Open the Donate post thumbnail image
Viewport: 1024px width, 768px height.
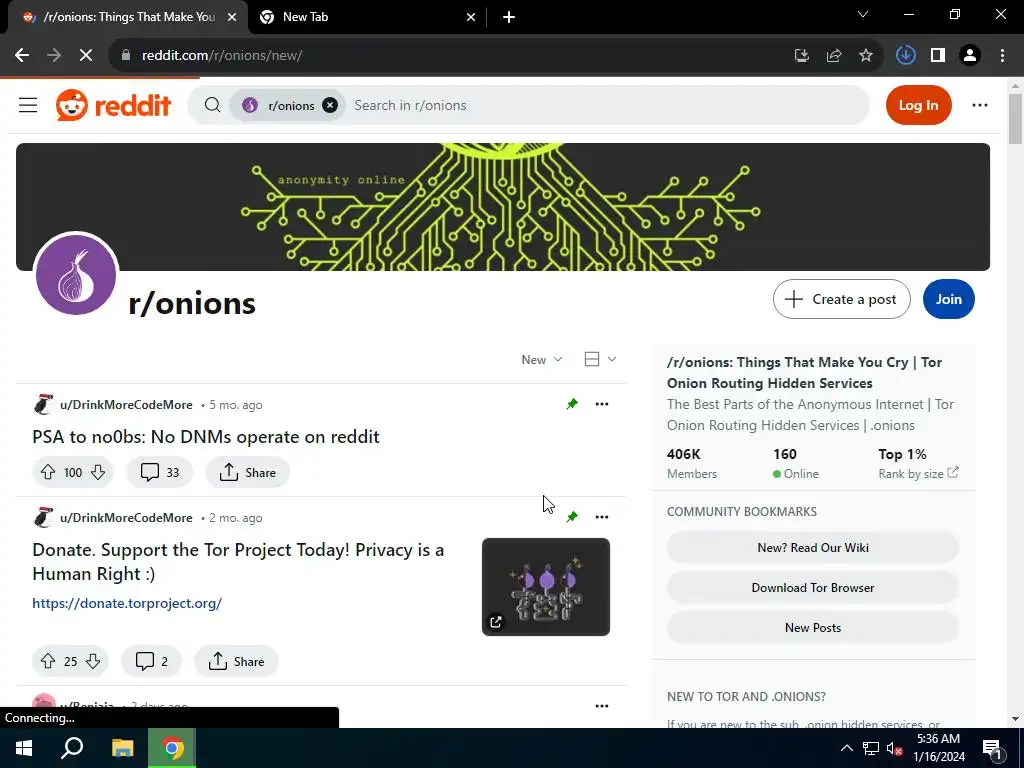tap(546, 586)
